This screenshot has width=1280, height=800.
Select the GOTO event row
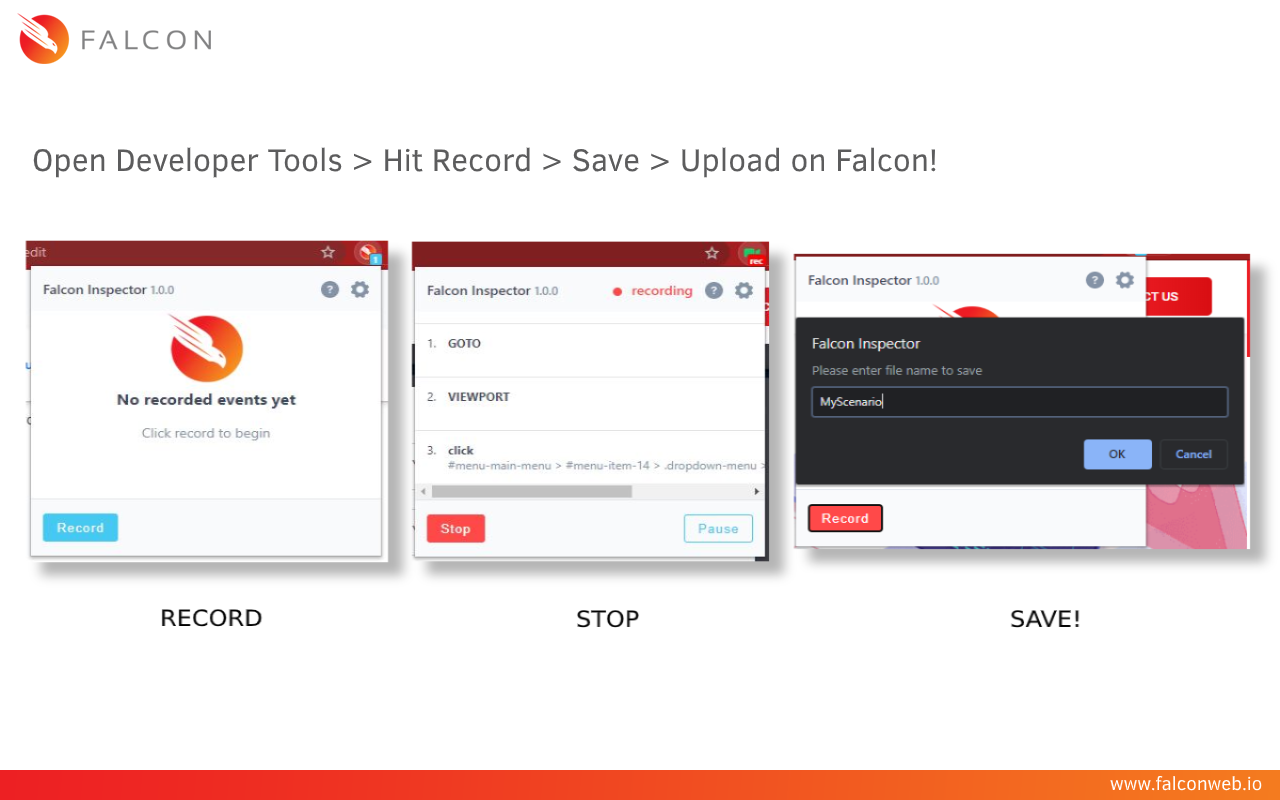(590, 350)
